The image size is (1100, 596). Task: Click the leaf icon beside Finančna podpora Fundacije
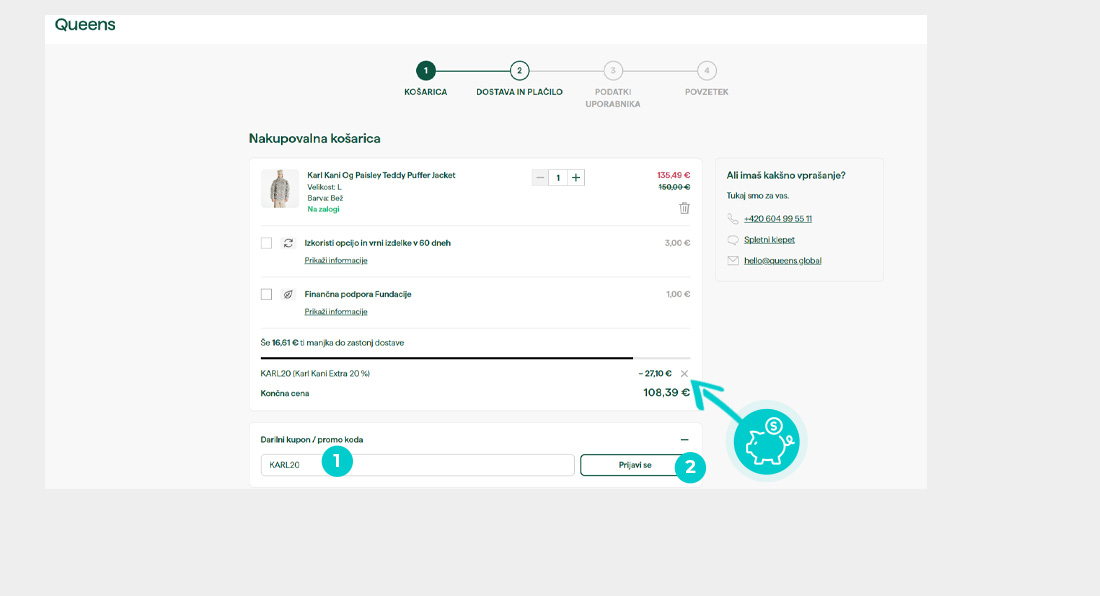[x=288, y=295]
